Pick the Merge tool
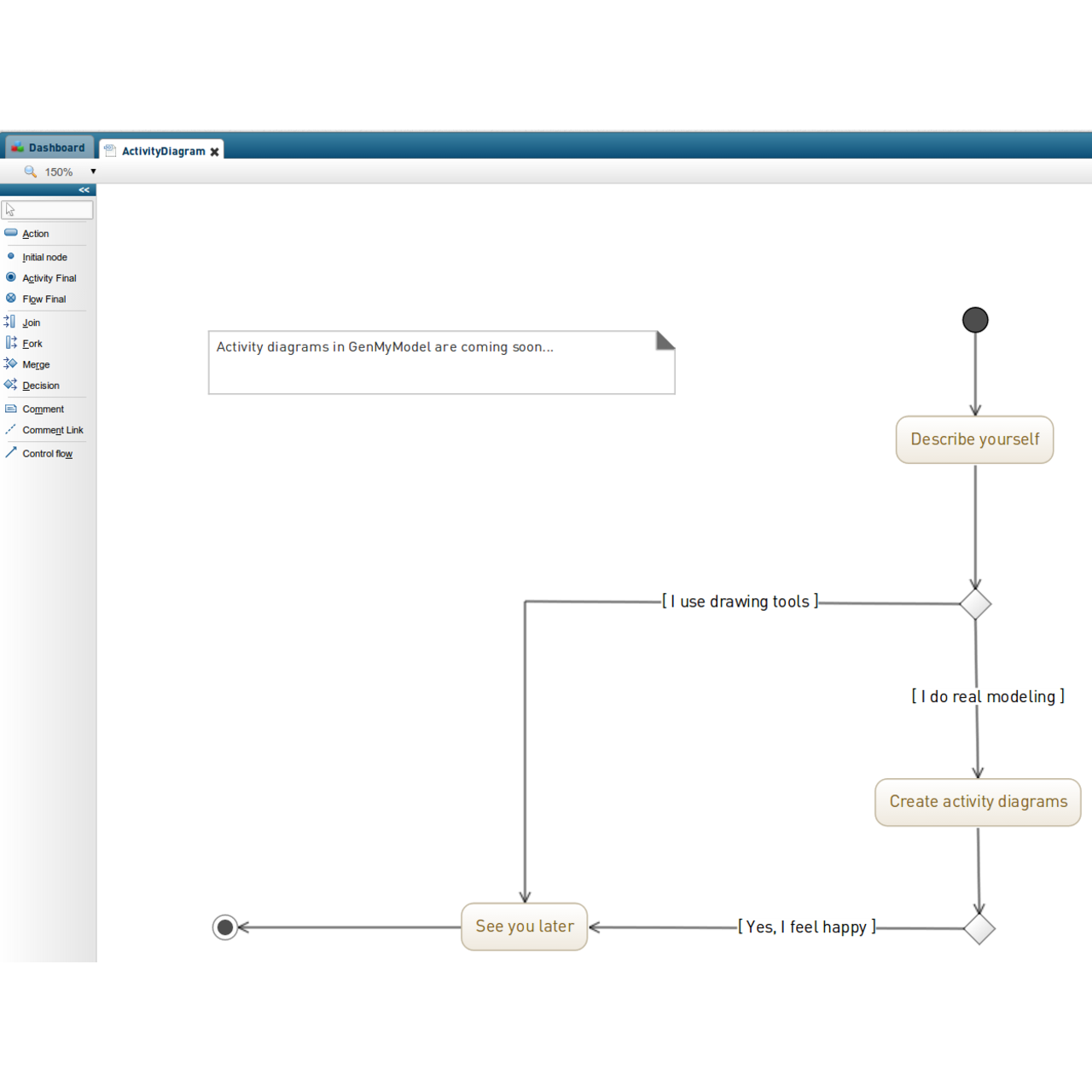 click(36, 364)
